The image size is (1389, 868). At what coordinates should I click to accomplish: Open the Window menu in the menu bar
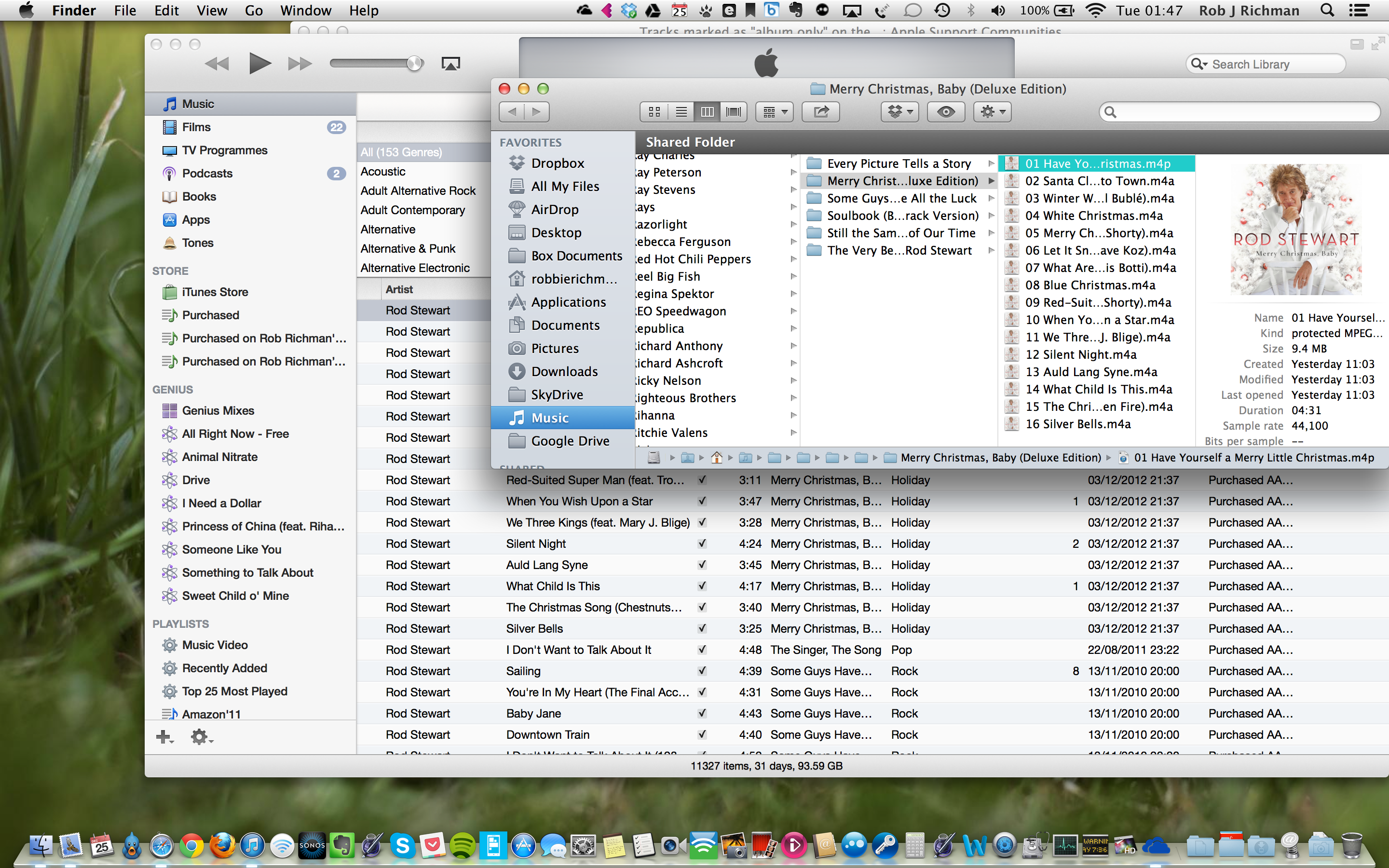pos(305,10)
